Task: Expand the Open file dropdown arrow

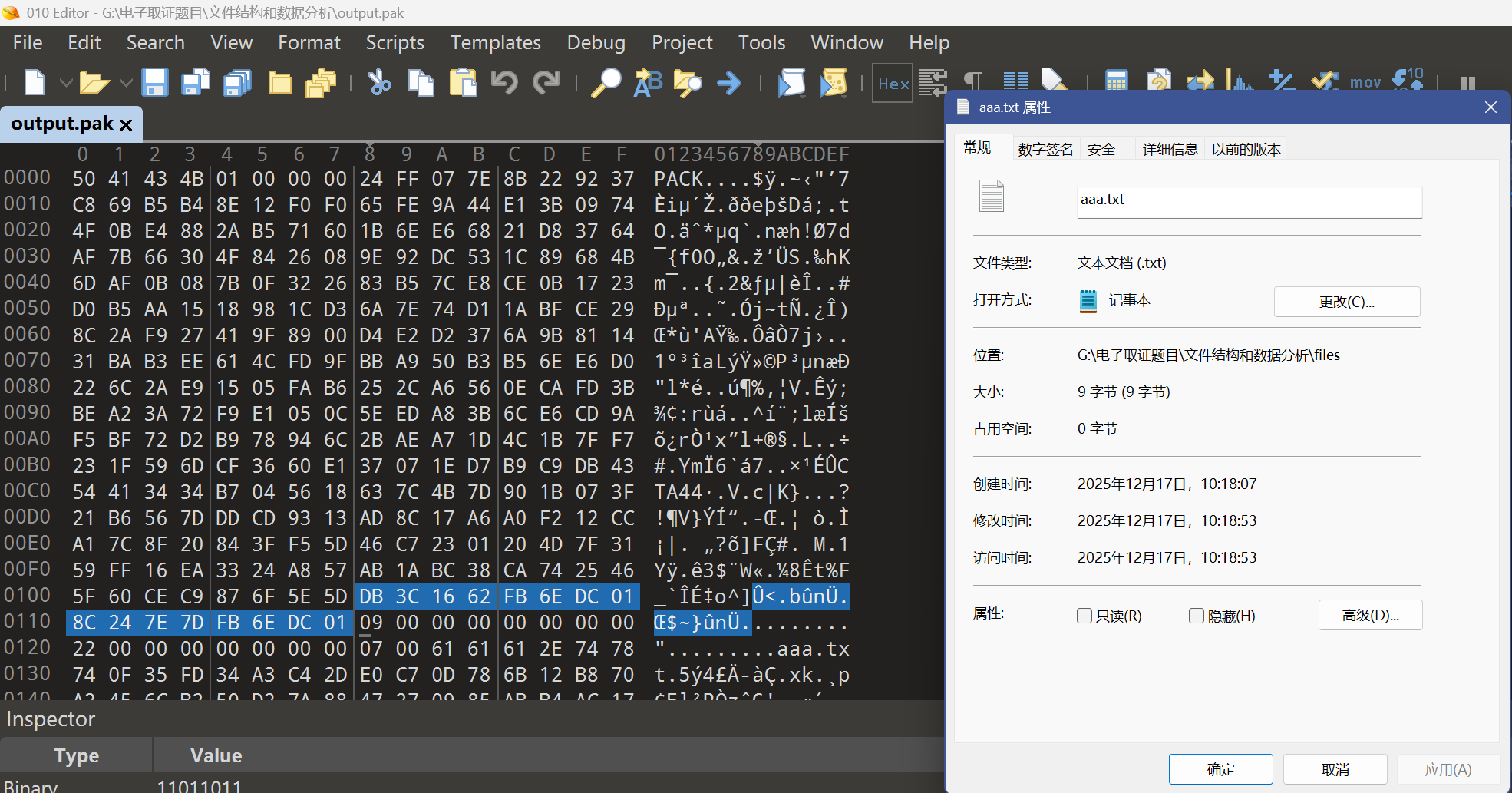Action: pyautogui.click(x=126, y=82)
